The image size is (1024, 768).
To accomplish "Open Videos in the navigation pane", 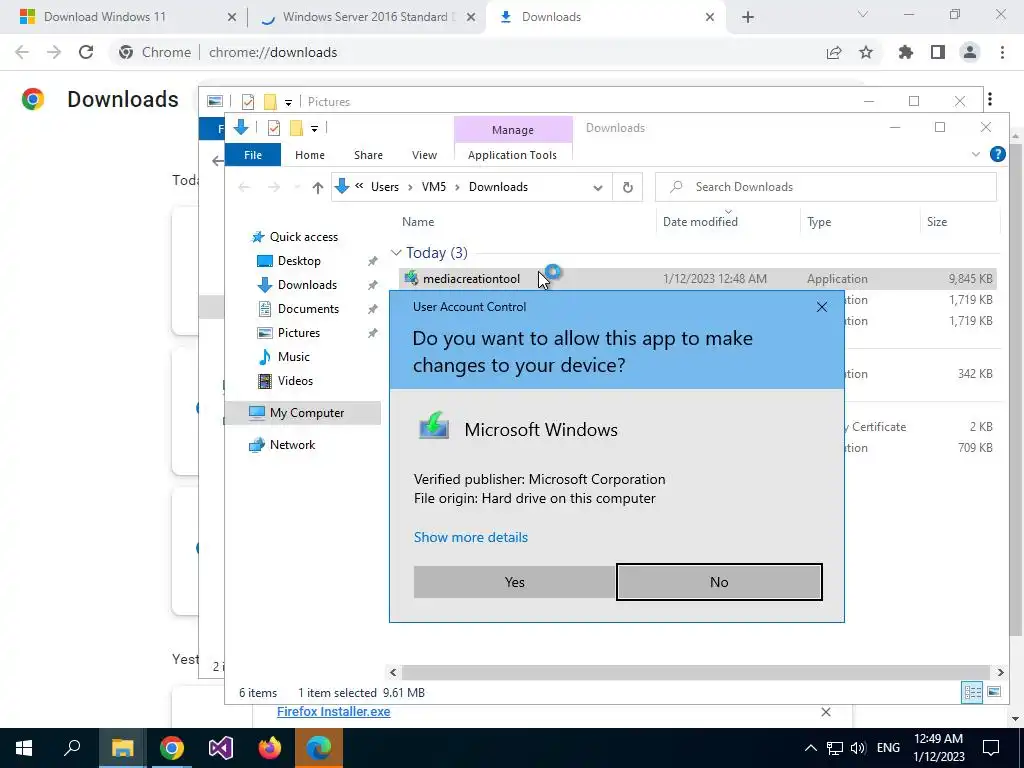I will pos(295,381).
